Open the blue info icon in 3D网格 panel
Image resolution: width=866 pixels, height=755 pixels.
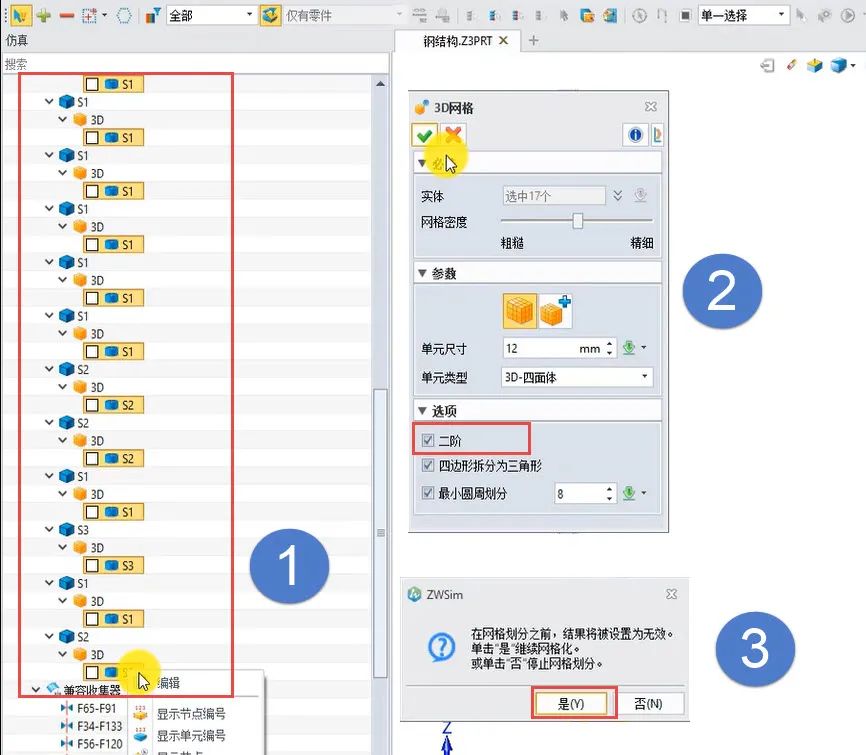click(x=634, y=135)
